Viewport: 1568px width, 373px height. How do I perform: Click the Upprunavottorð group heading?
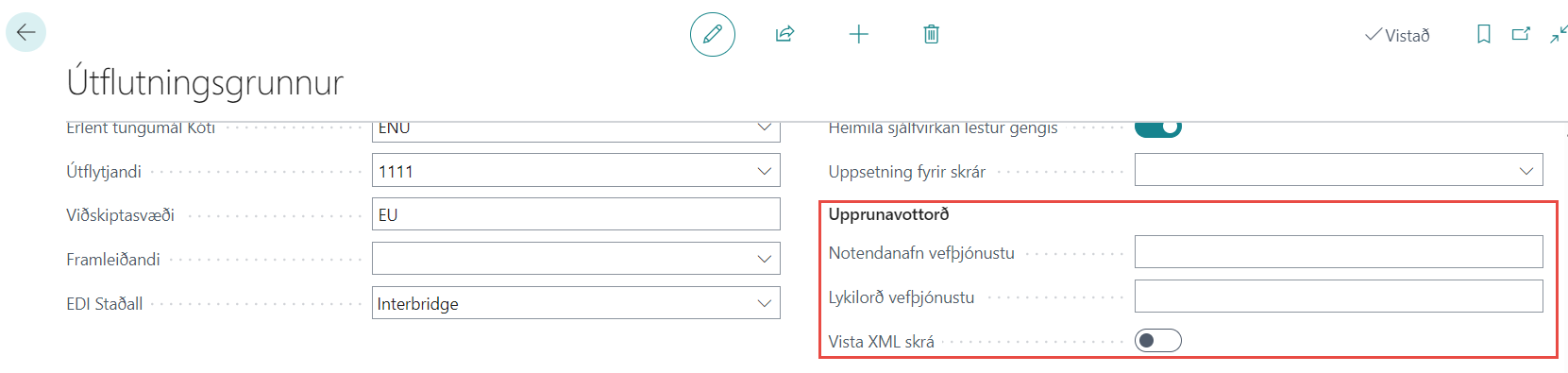pos(888,214)
